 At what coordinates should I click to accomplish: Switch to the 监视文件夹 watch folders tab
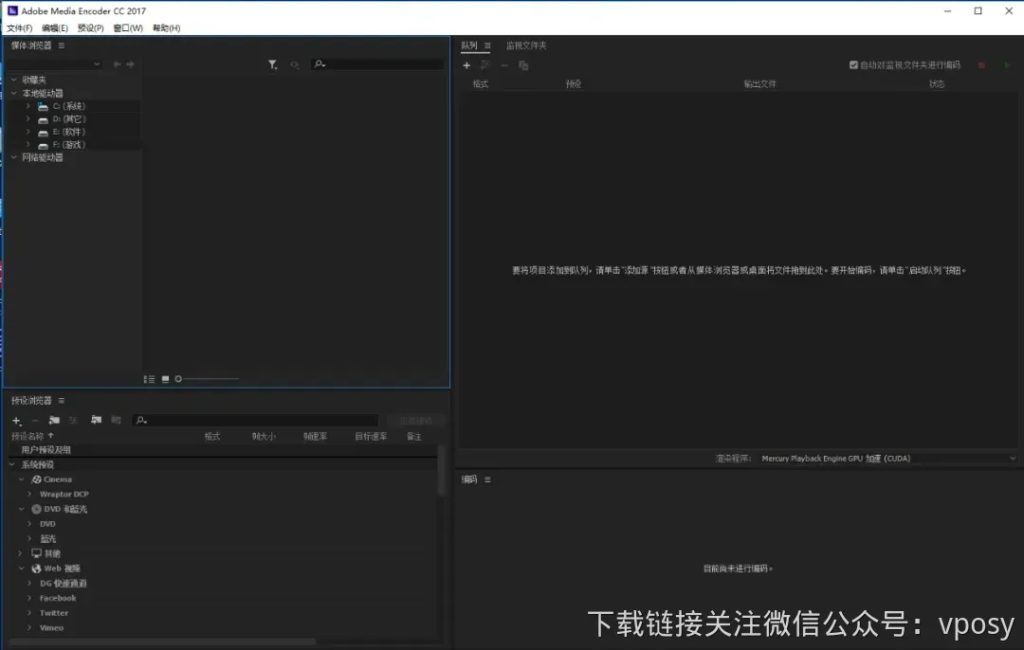coord(526,45)
